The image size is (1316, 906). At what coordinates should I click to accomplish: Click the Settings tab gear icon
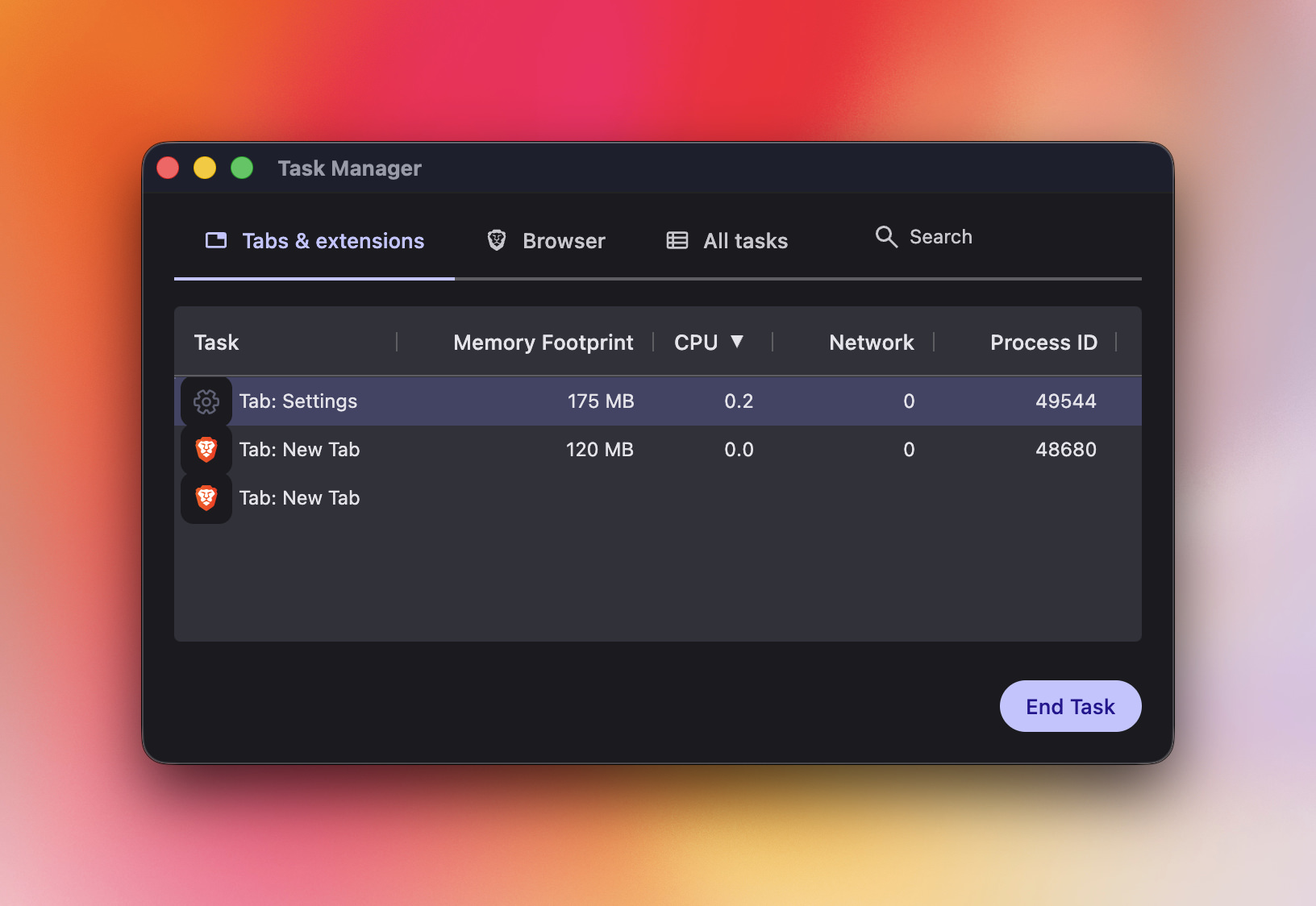206,401
